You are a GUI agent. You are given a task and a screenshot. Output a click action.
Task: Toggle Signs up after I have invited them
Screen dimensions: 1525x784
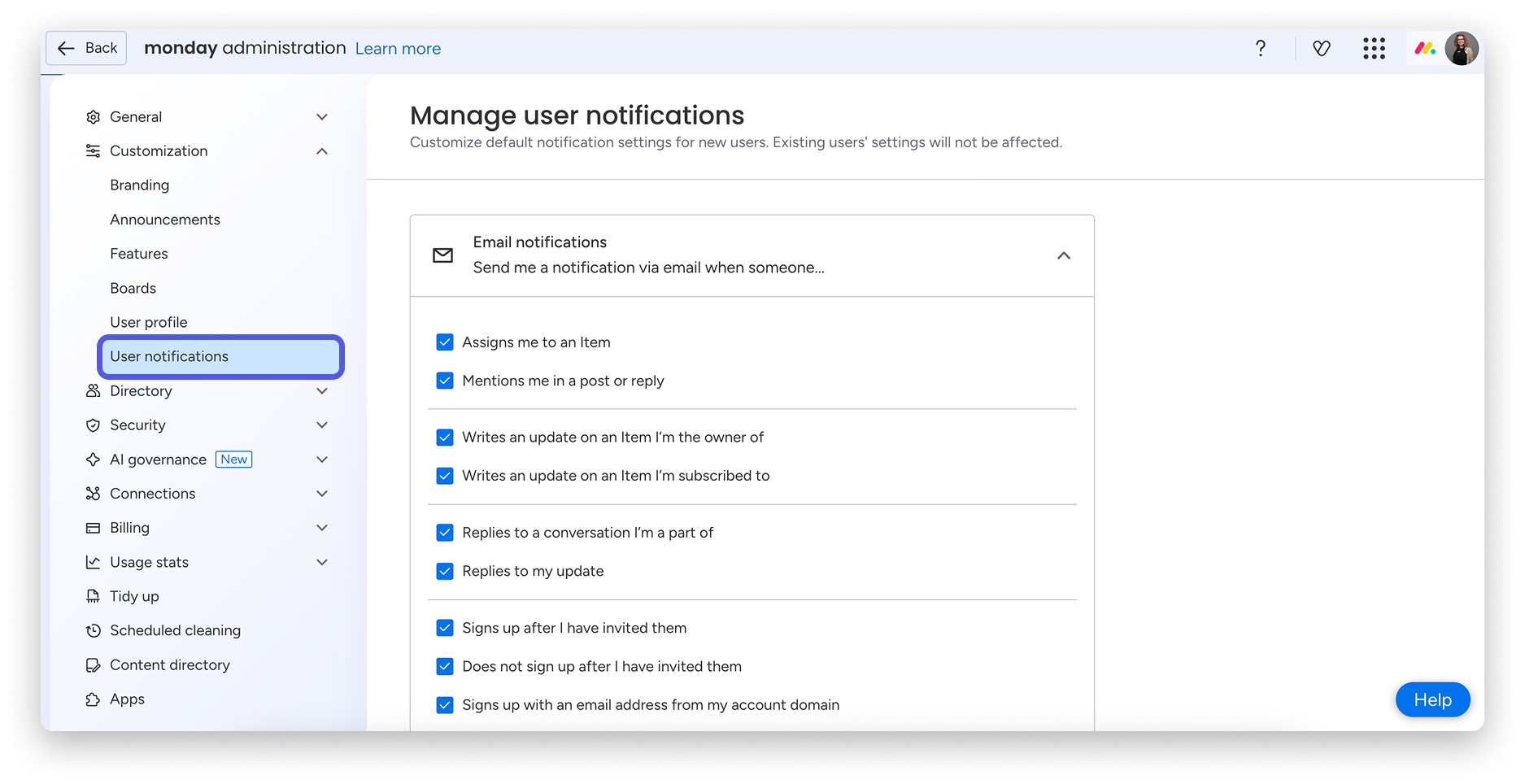(445, 628)
